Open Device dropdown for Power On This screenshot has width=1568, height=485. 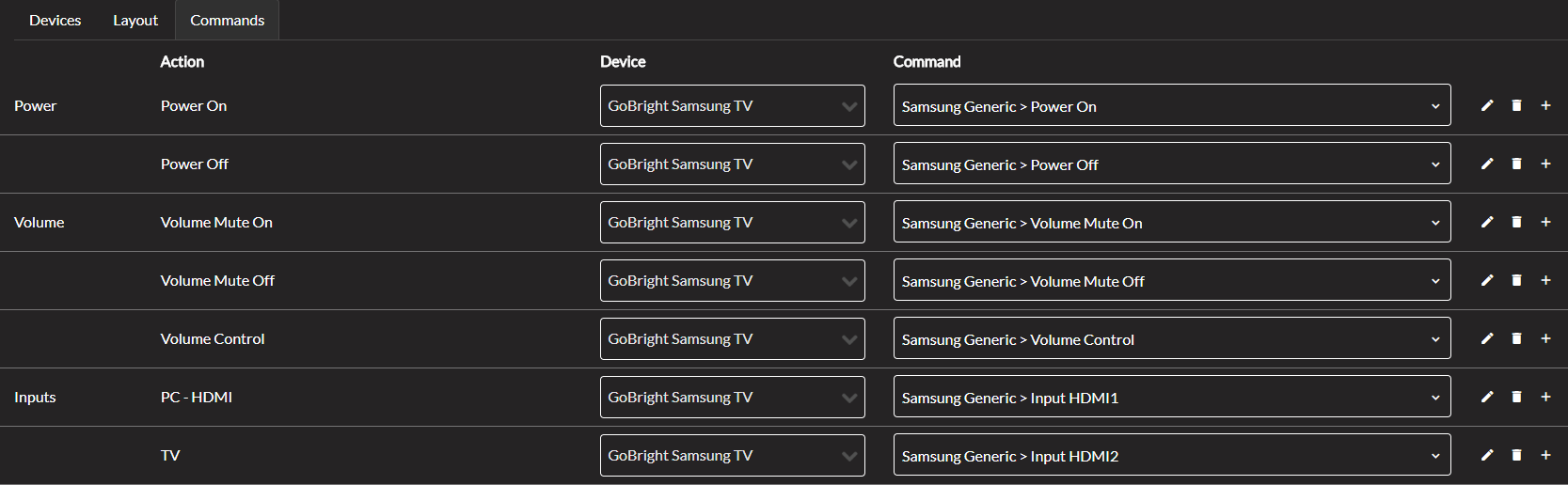(732, 106)
